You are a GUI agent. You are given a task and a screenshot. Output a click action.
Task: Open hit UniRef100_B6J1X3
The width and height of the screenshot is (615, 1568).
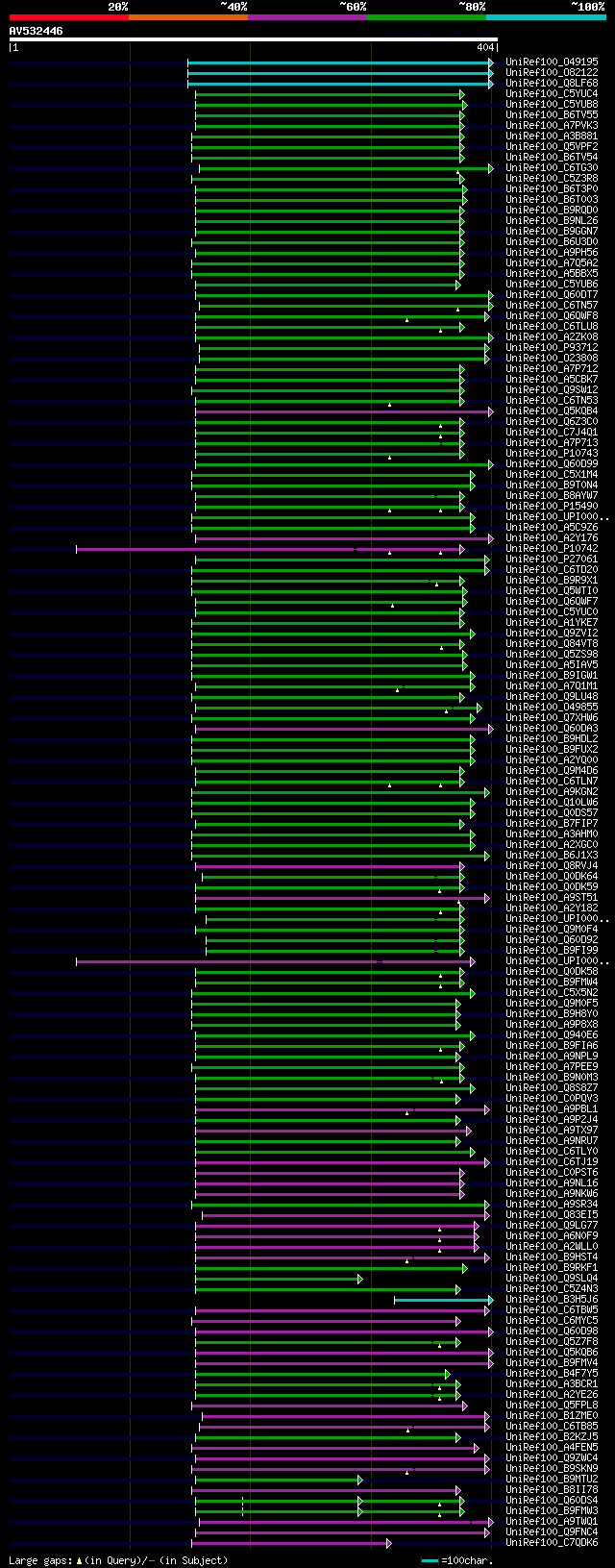(552, 856)
